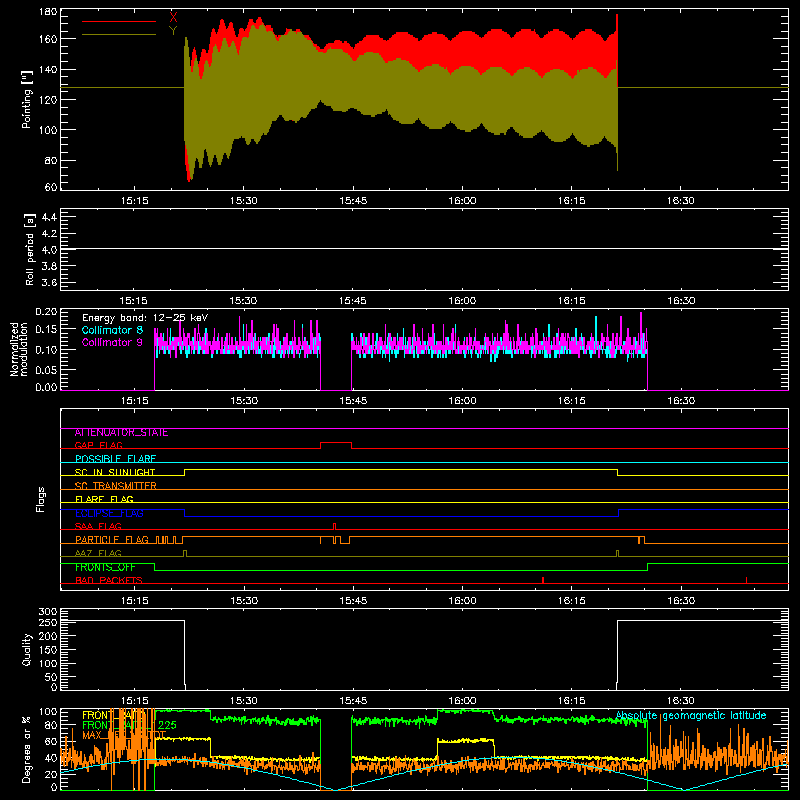The image size is (800, 800).
Task: Click the 'FRONTS_OFF' flag label
Action: [x=105, y=567]
